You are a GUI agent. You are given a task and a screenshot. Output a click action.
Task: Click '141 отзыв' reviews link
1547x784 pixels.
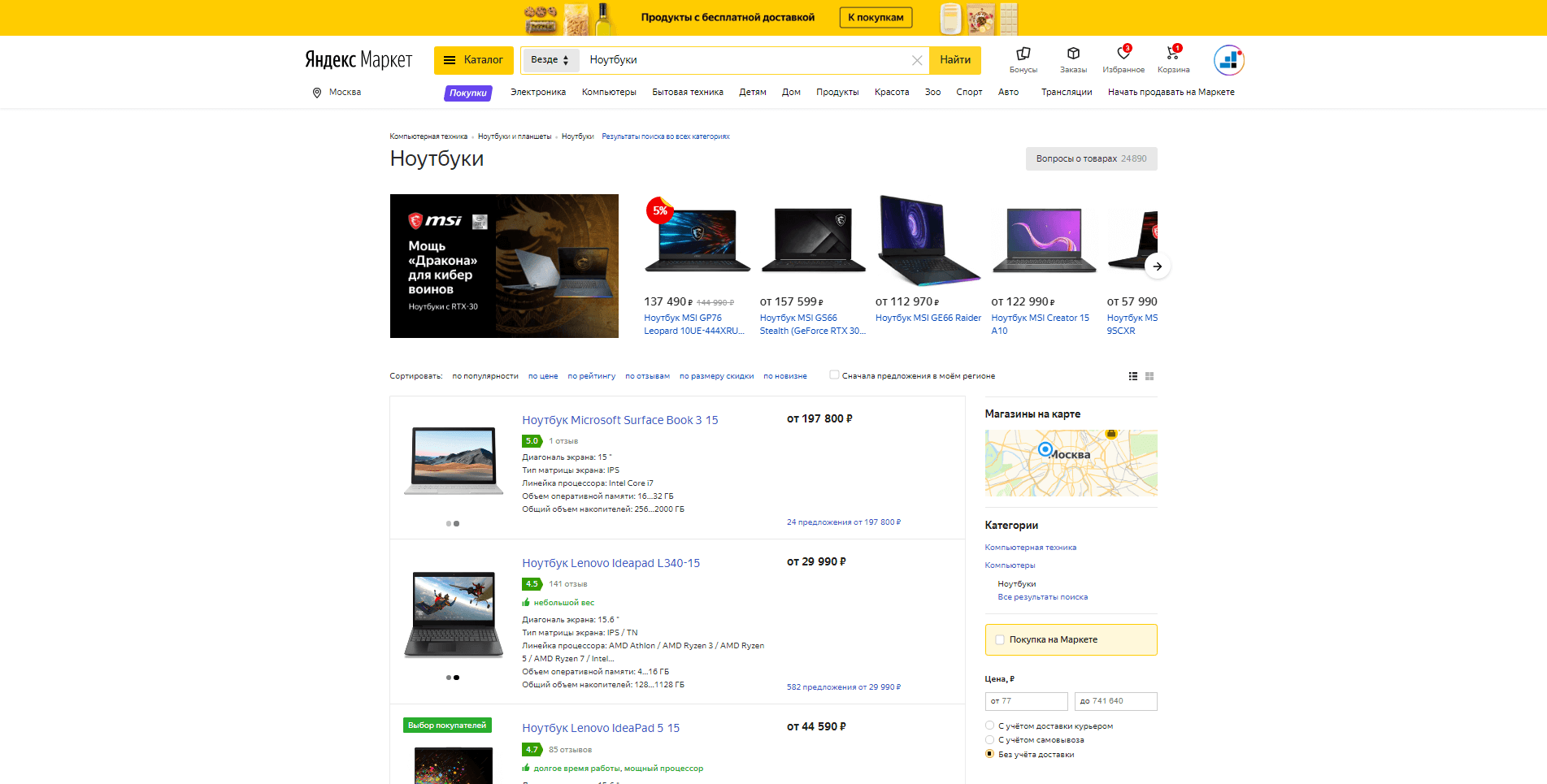click(x=567, y=584)
